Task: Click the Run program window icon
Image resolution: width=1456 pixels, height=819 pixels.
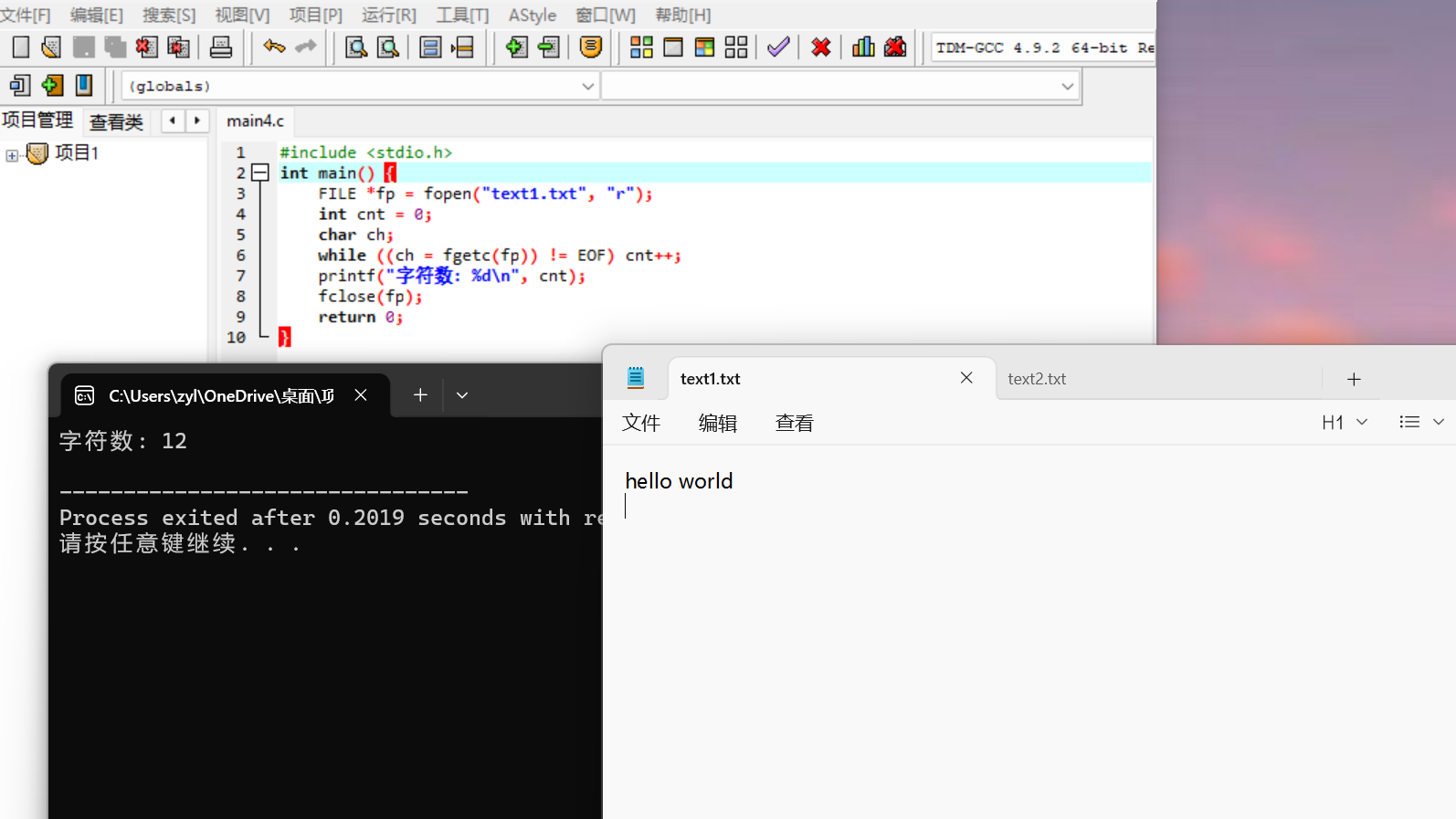Action: pos(673,47)
